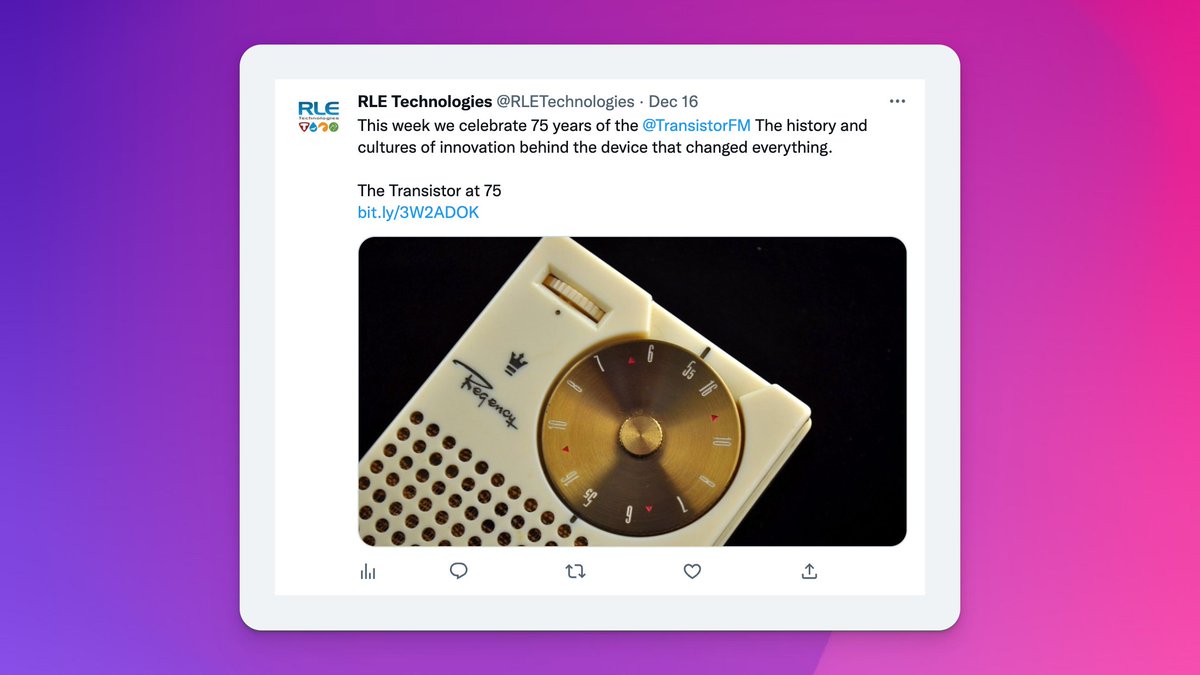Viewport: 1200px width, 675px height.
Task: Open the tweet's more options (three dots) menu
Action: (x=897, y=101)
